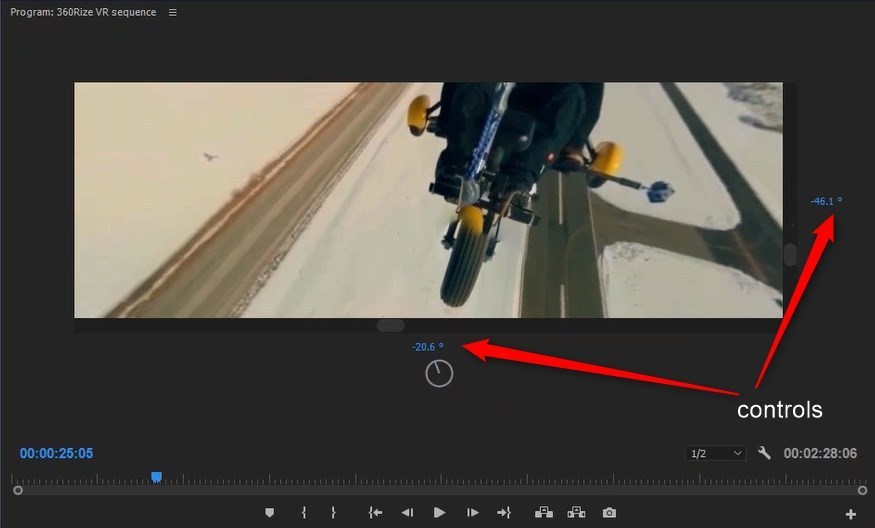Click the Lift button
This screenshot has width=875, height=528.
tap(544, 512)
